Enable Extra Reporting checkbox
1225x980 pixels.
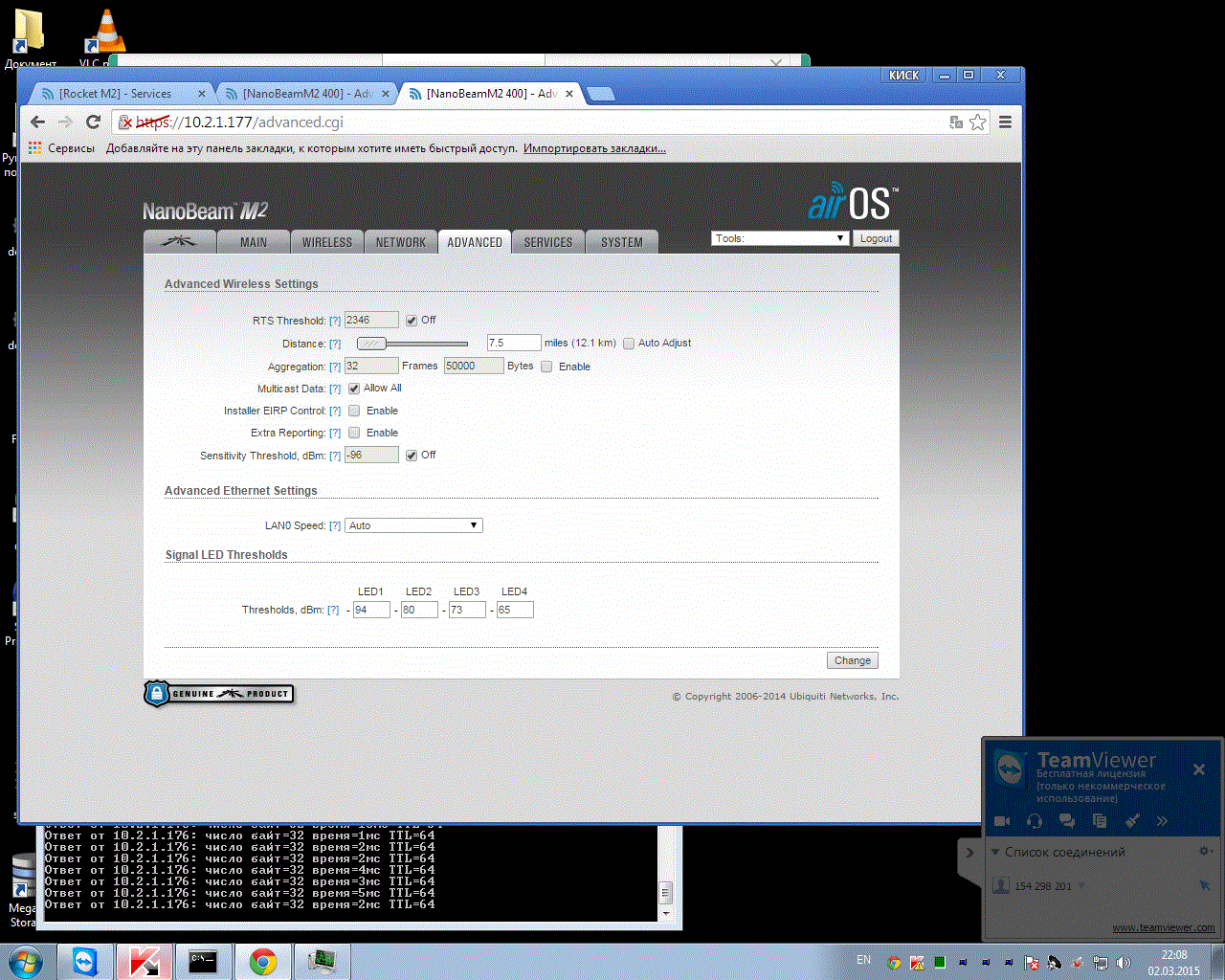354,433
